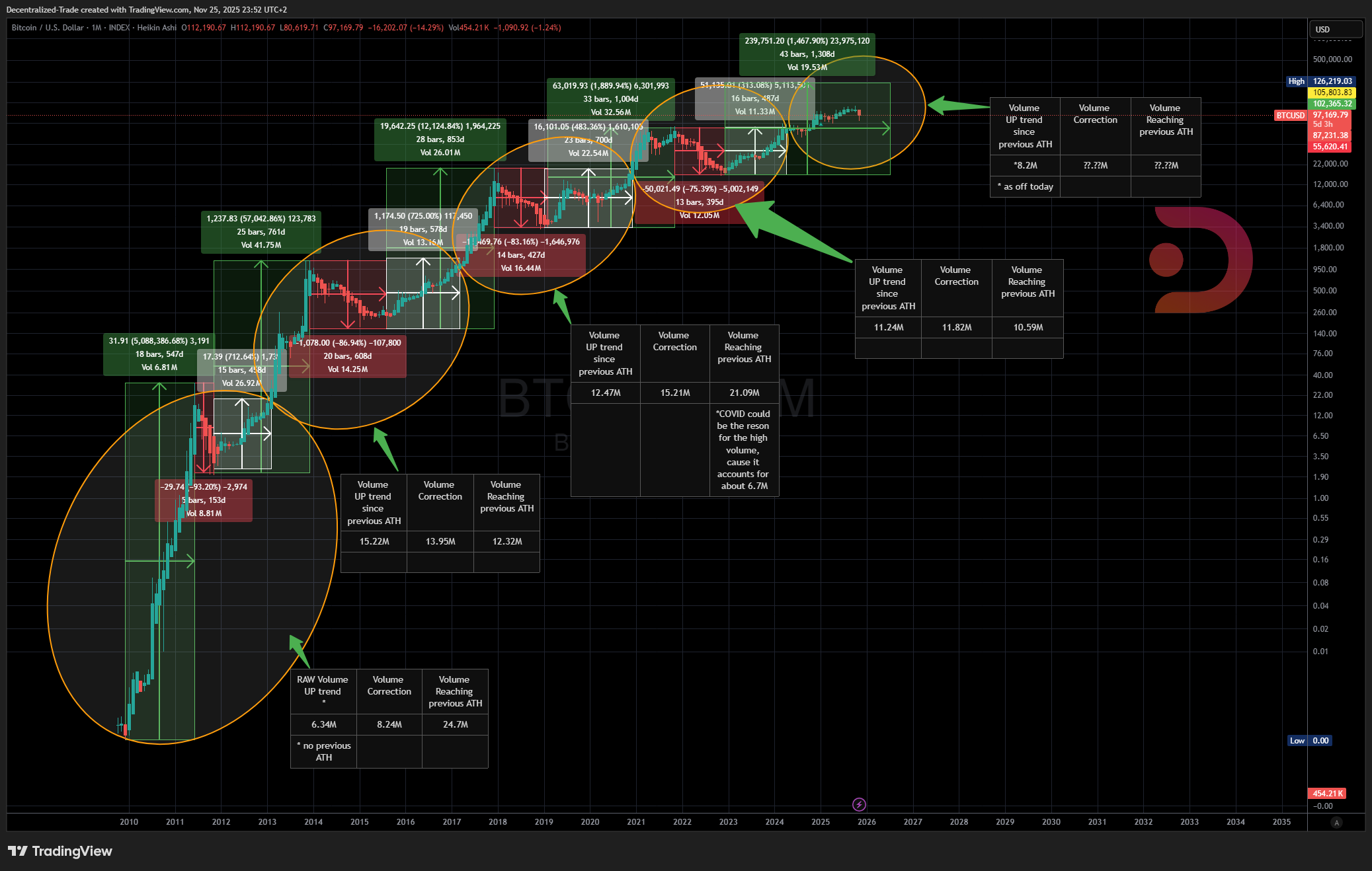Screen dimensions: 1372x871
Task: Select the 13.95M table cell
Action: (x=440, y=542)
